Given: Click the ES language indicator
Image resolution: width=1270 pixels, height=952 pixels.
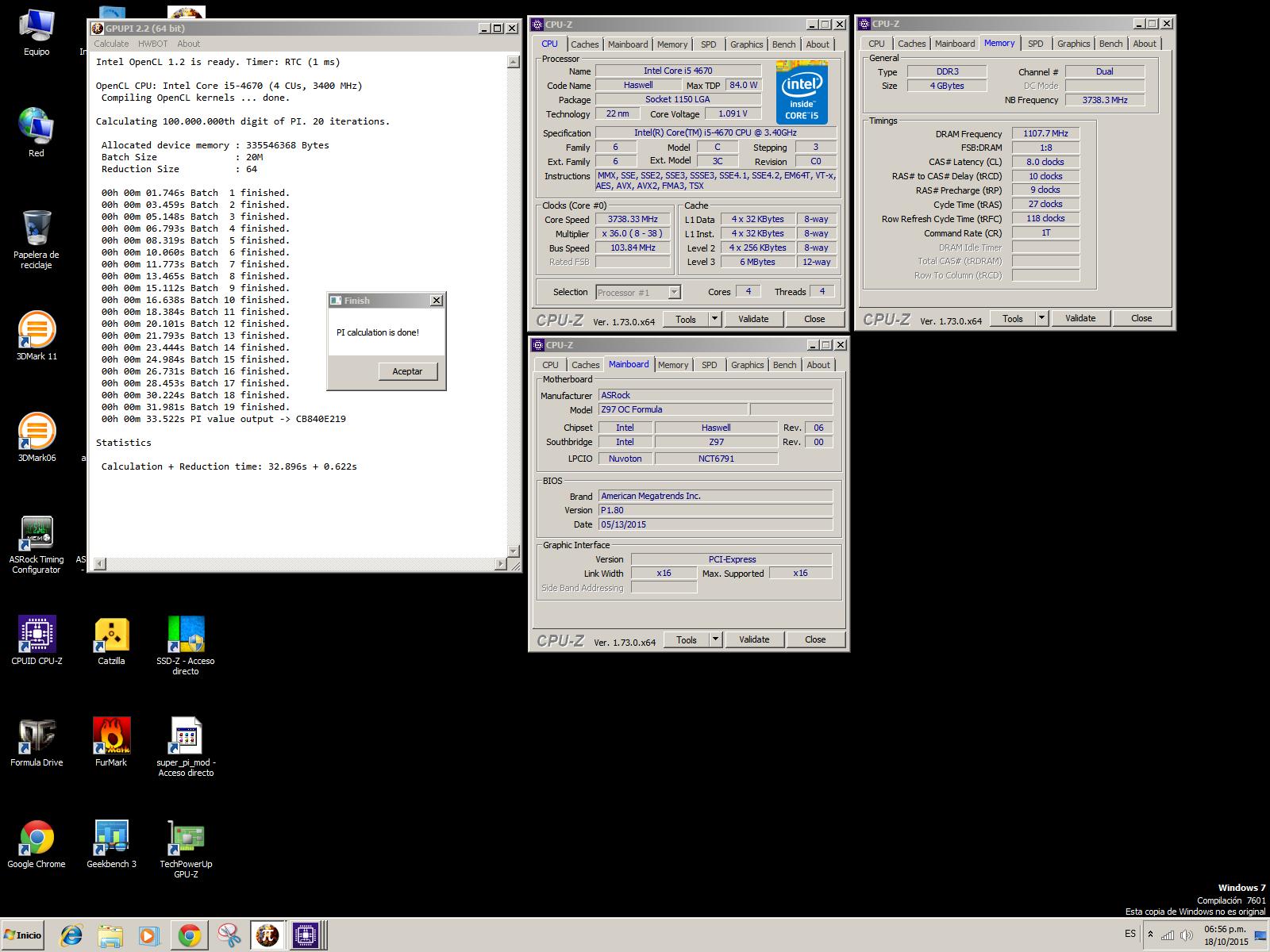Looking at the screenshot, I should pyautogui.click(x=1130, y=935).
